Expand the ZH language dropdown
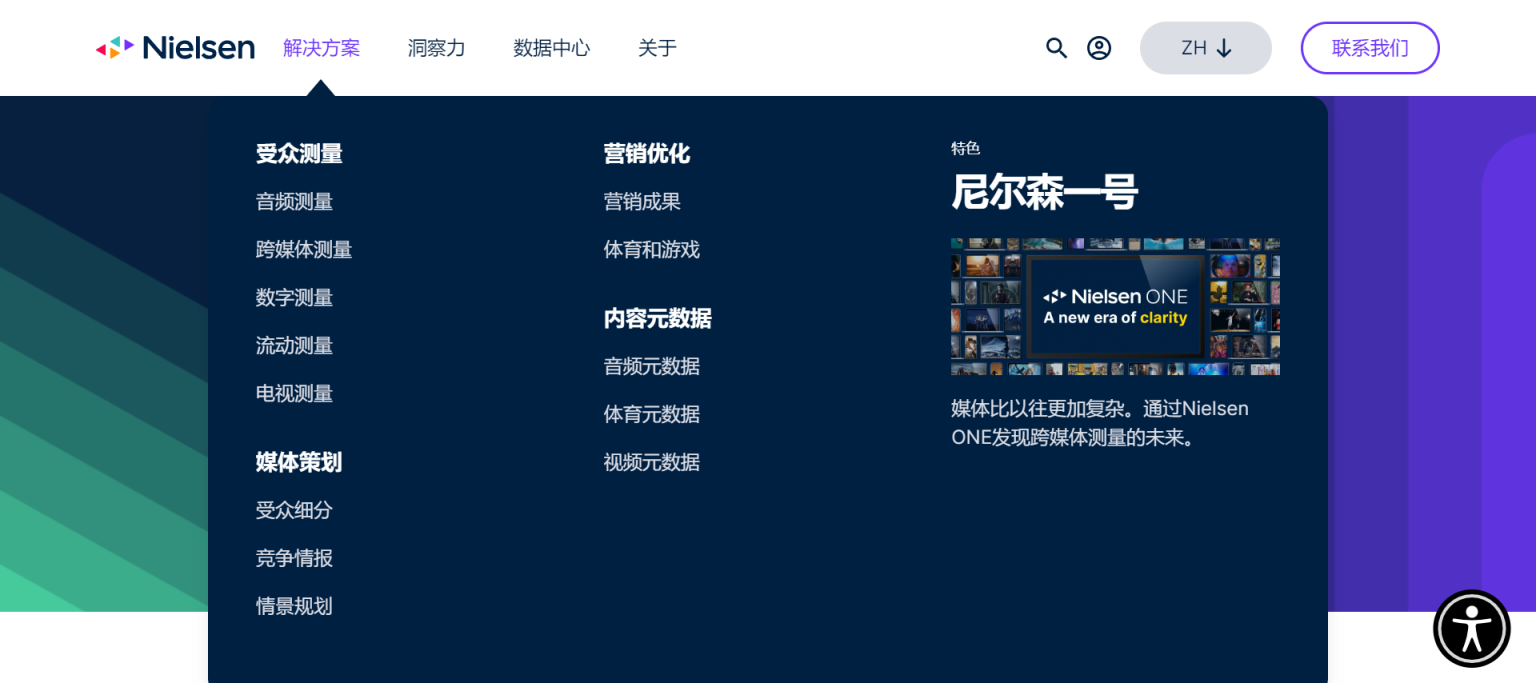The width and height of the screenshot is (1536, 683). coord(1205,48)
